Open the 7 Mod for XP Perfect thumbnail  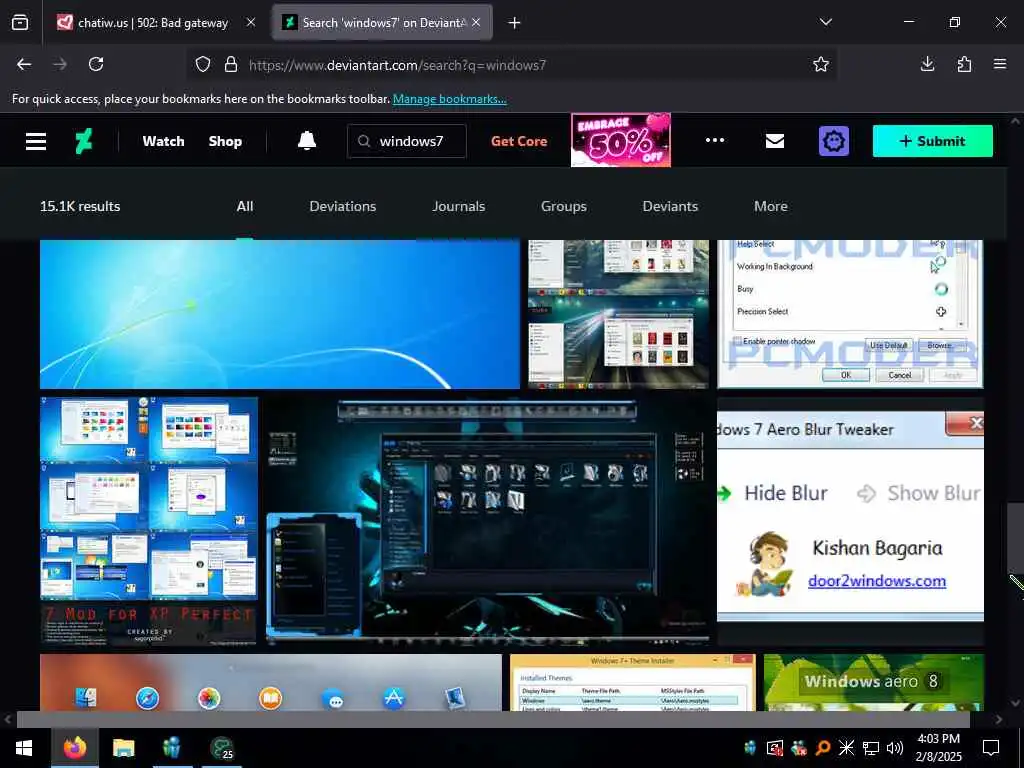click(x=149, y=521)
